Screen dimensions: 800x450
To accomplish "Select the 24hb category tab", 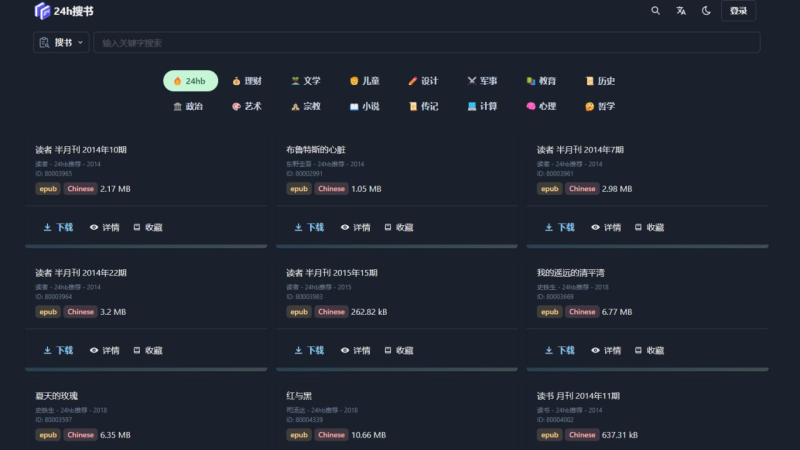I will pyautogui.click(x=190, y=81).
